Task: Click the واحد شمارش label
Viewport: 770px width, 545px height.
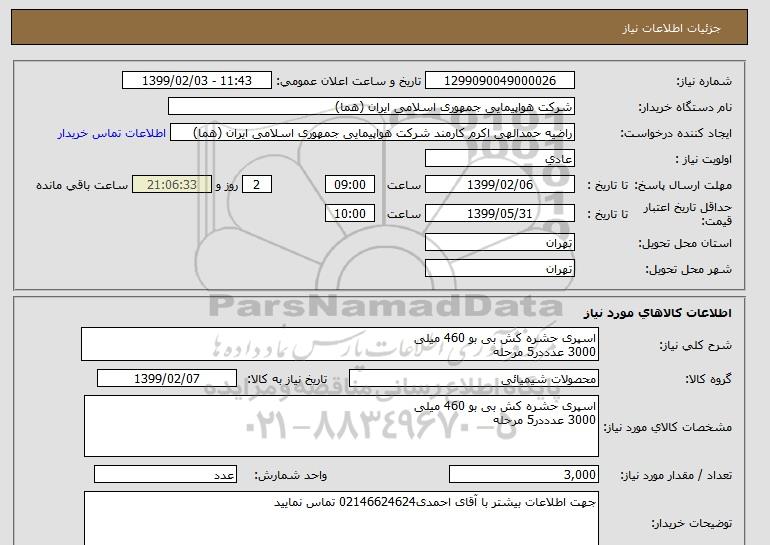Action: (291, 475)
